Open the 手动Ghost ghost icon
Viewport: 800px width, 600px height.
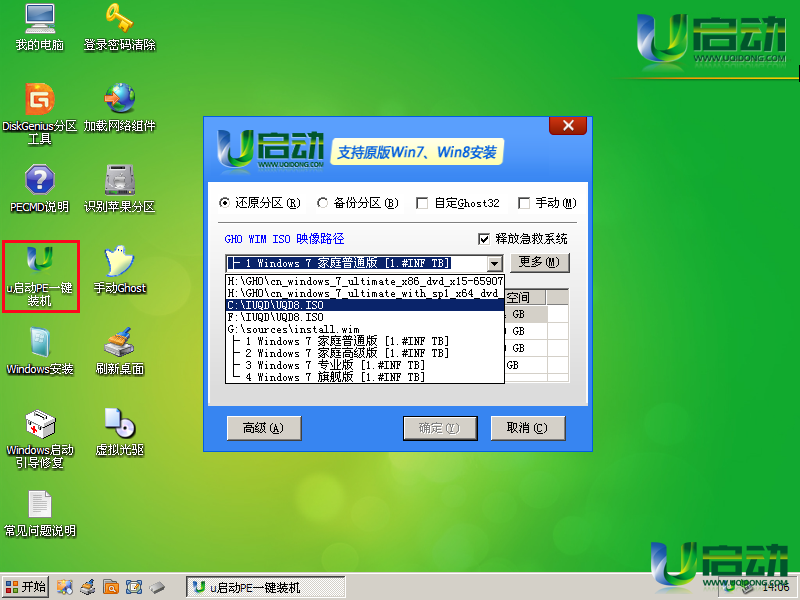(x=119, y=270)
